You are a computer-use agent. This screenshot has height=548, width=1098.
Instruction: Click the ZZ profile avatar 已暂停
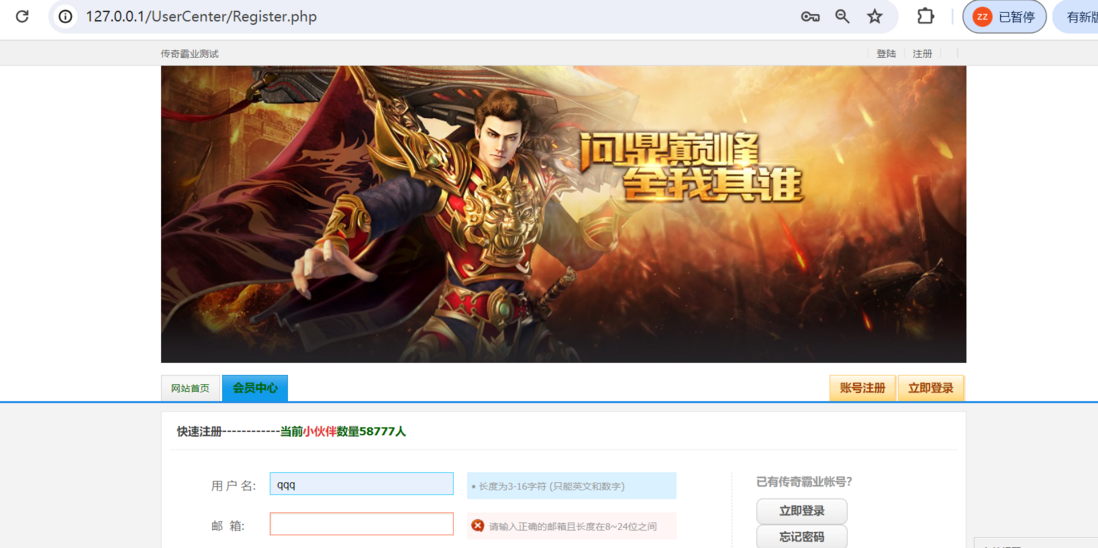coord(1004,17)
